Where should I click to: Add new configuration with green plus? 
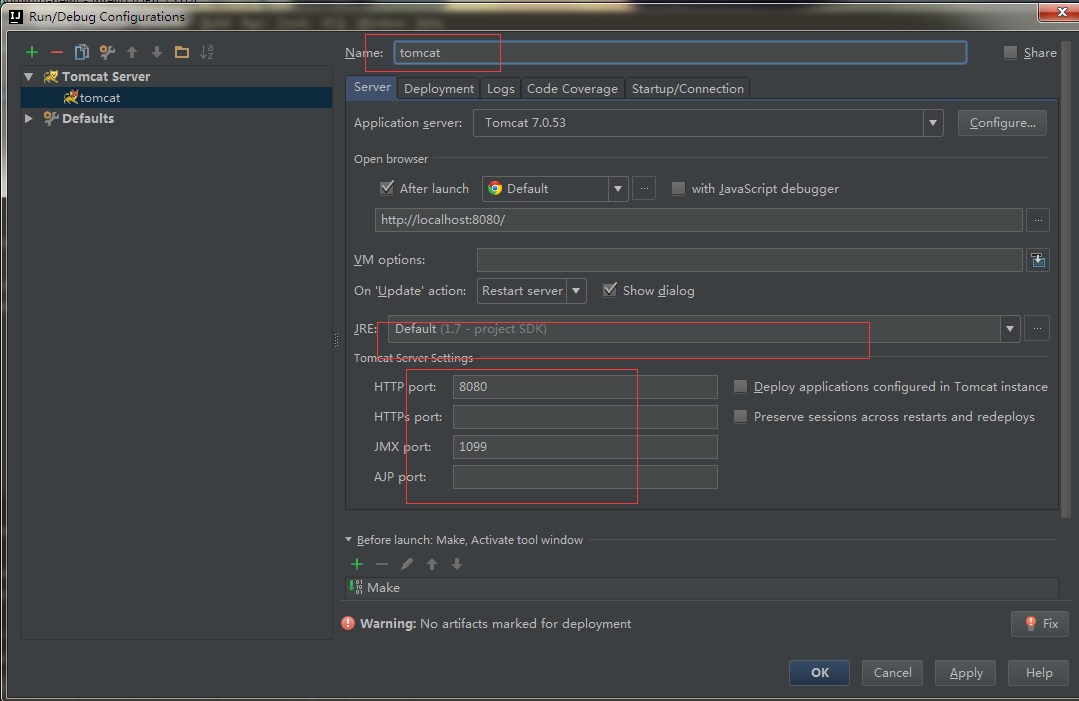pyautogui.click(x=32, y=52)
